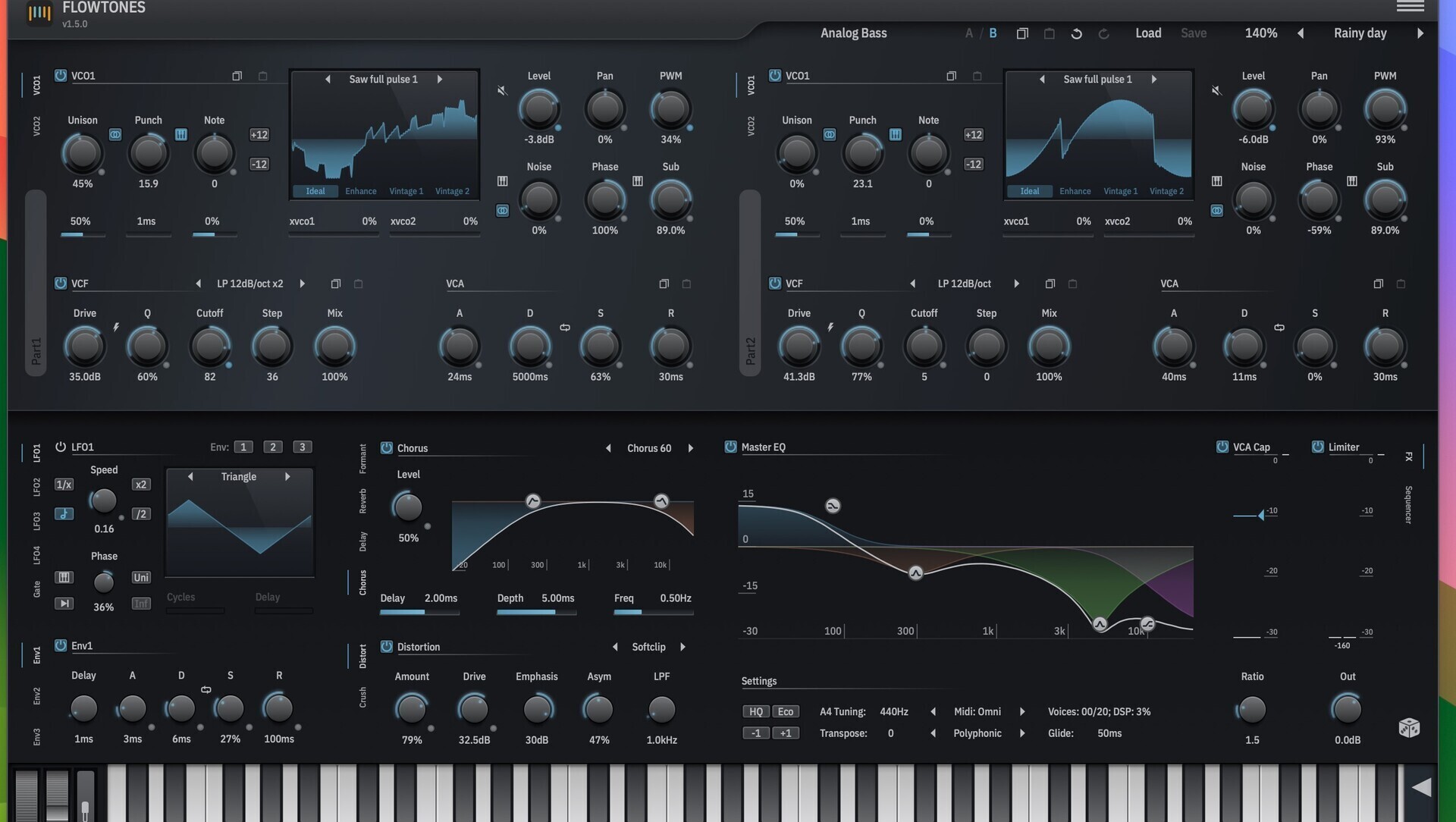Viewport: 1456px width, 822px height.
Task: Enable HQ quality mode
Action: pos(755,712)
